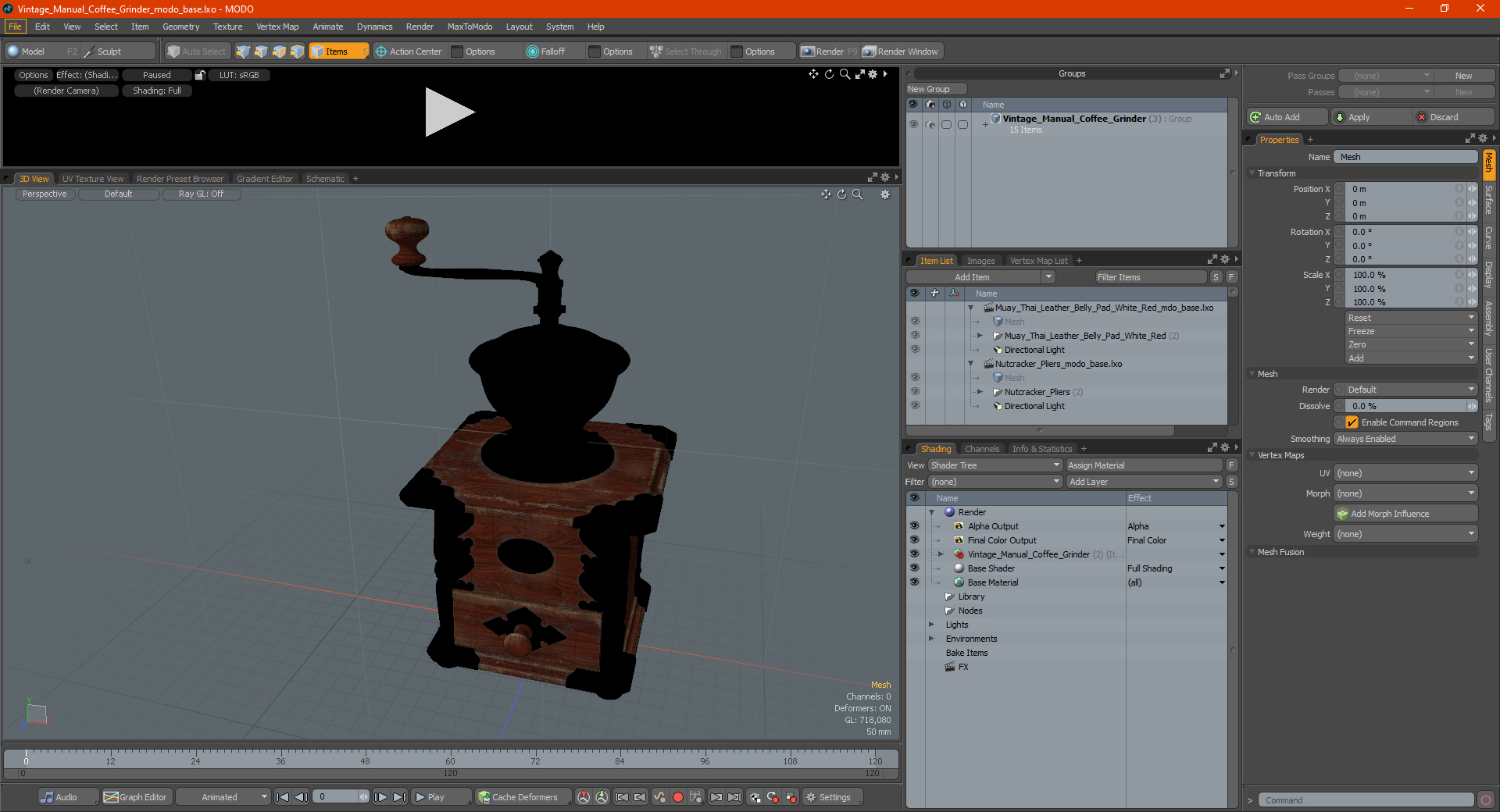Open Smoothing Always Enabled dropdown

[x=1405, y=439]
